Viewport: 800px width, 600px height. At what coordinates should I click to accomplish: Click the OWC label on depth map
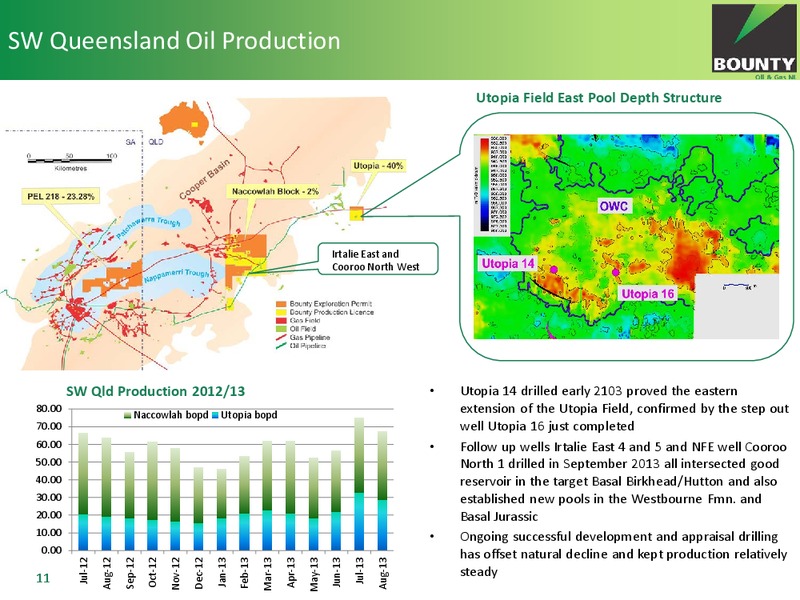[614, 206]
